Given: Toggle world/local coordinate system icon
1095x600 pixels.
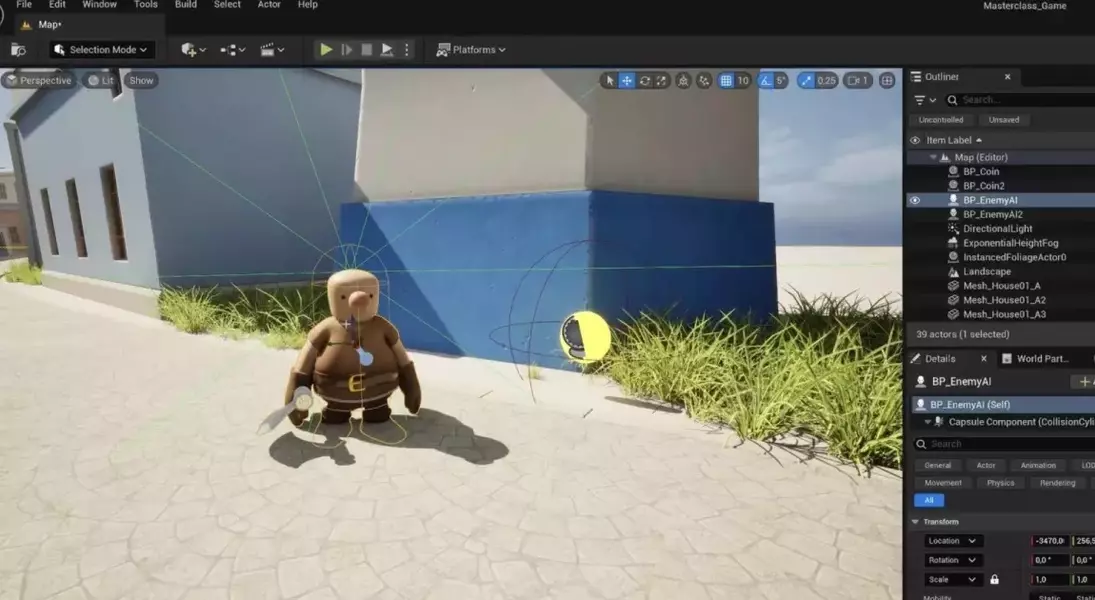Looking at the screenshot, I should coord(683,80).
